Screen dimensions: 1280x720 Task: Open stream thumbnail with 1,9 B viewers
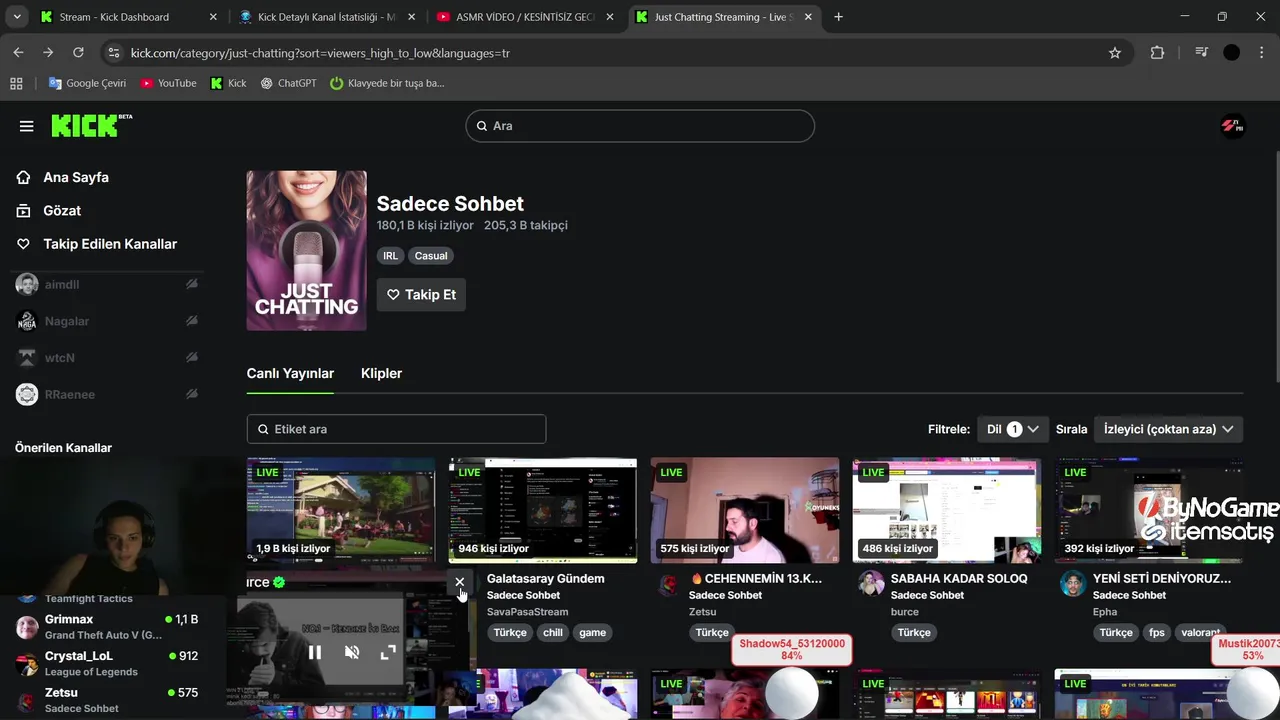pyautogui.click(x=341, y=510)
